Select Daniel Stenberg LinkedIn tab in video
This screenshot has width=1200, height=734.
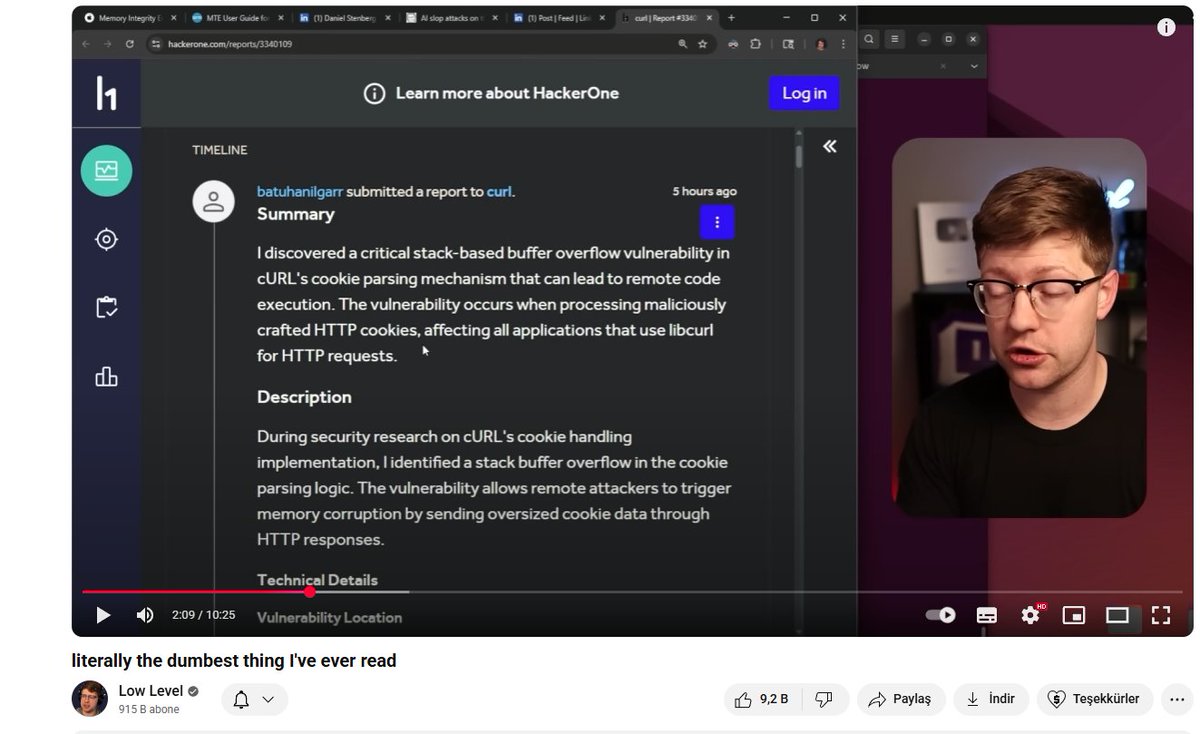pos(346,18)
